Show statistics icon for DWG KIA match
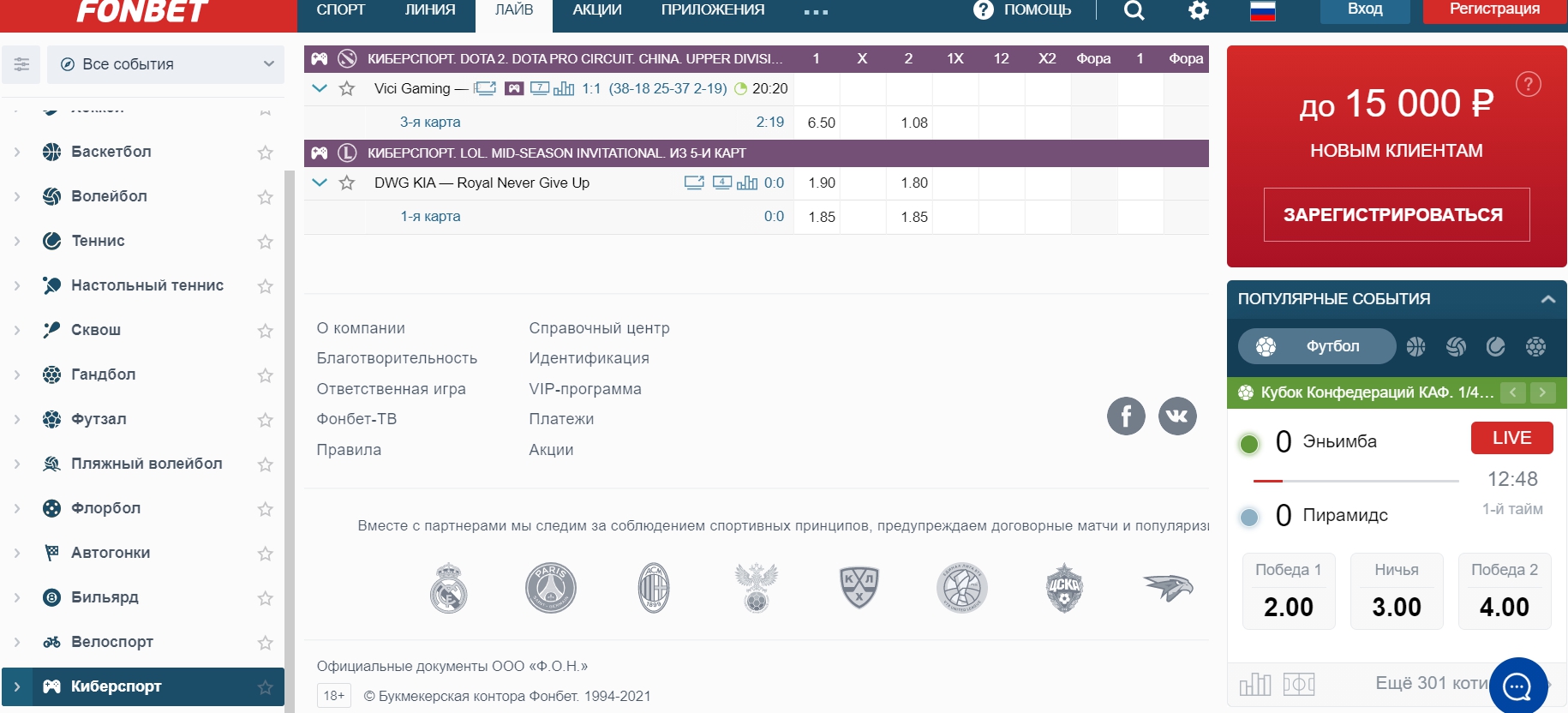The image size is (1568, 713). [747, 183]
